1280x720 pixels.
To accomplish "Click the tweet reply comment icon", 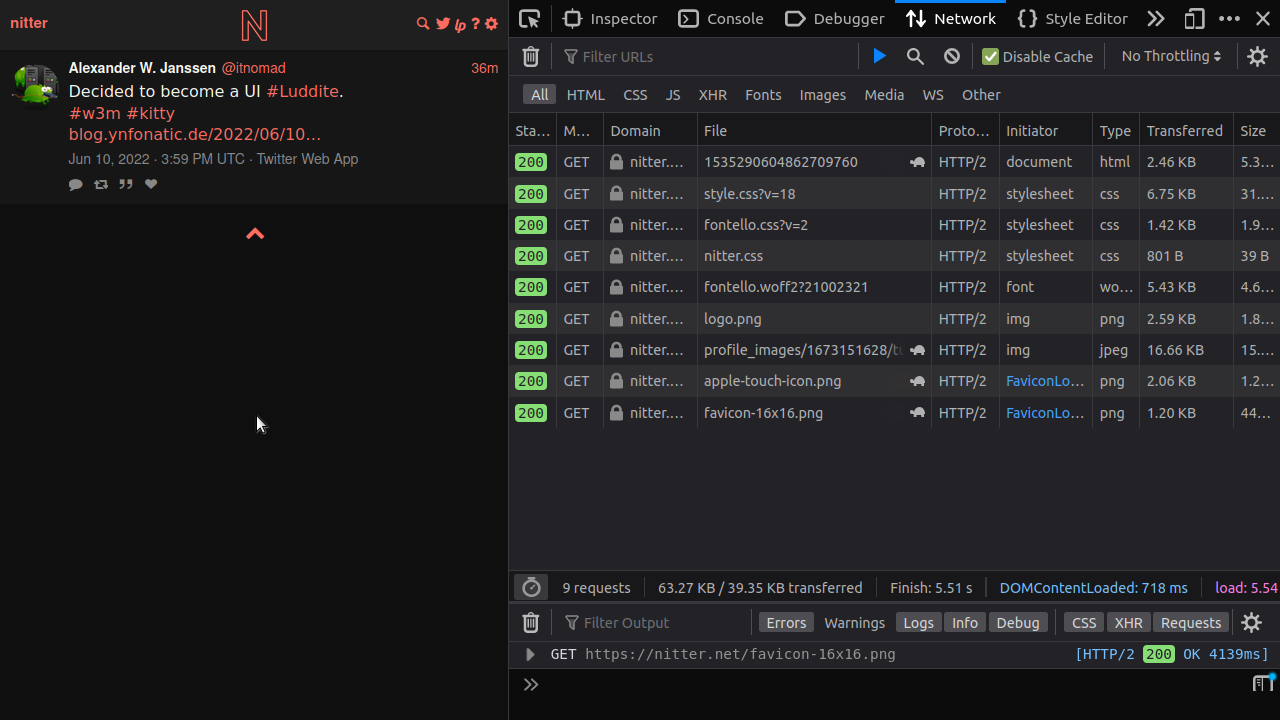I will click(x=76, y=184).
